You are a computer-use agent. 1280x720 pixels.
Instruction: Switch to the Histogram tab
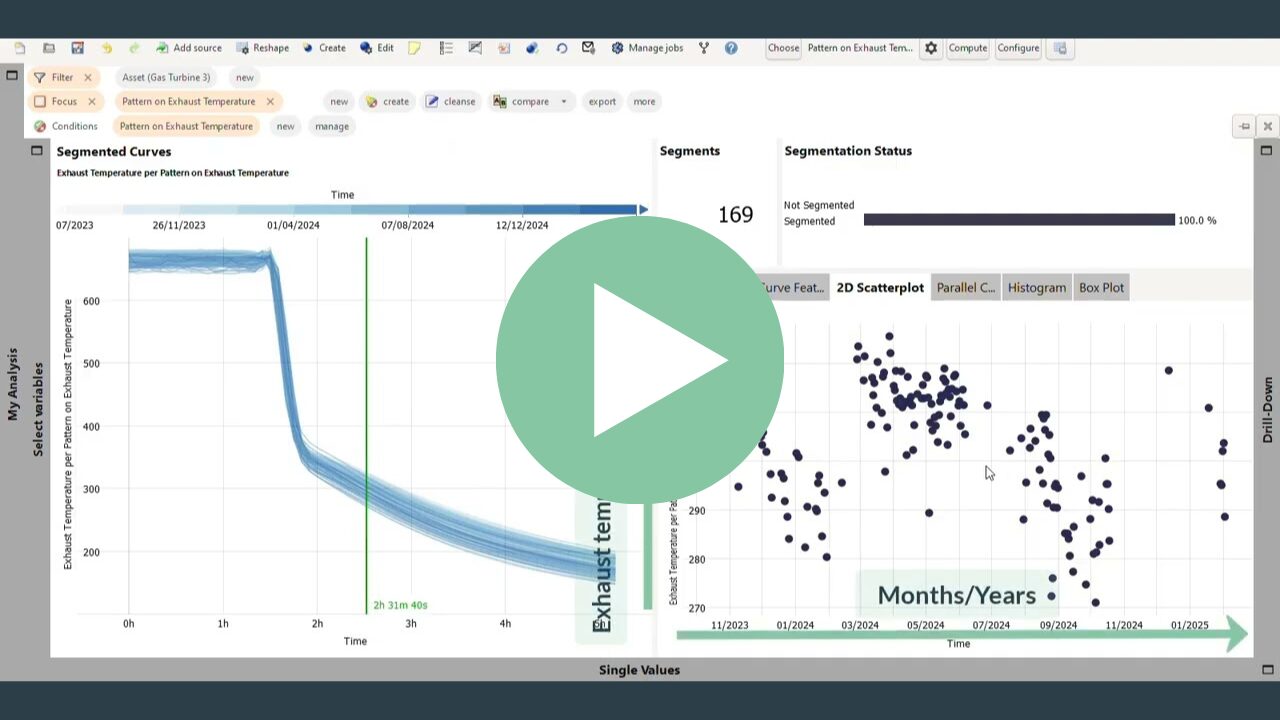tap(1036, 288)
